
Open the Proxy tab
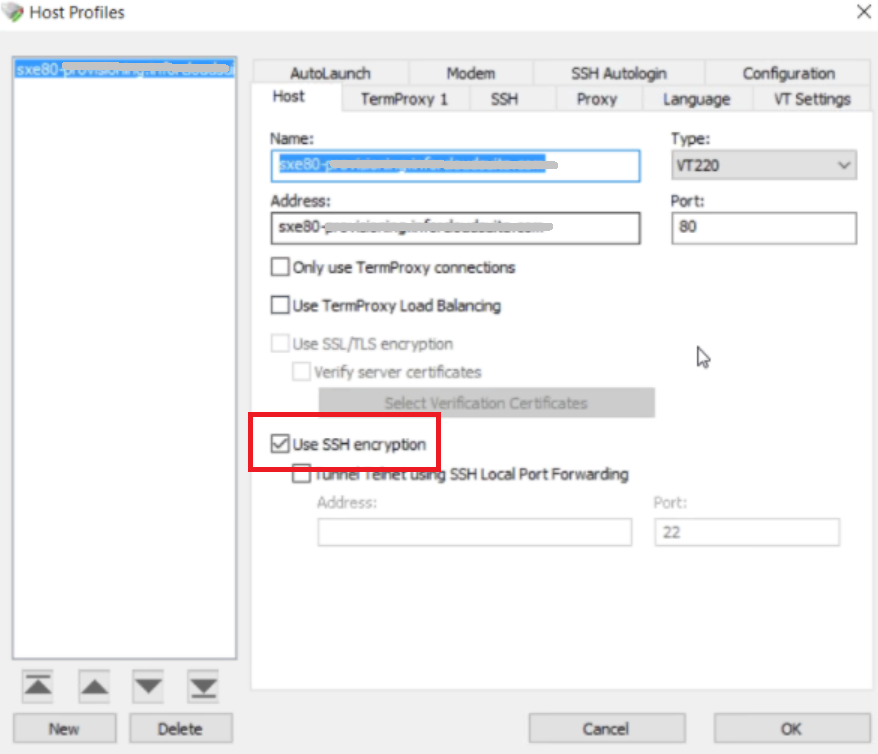(597, 99)
